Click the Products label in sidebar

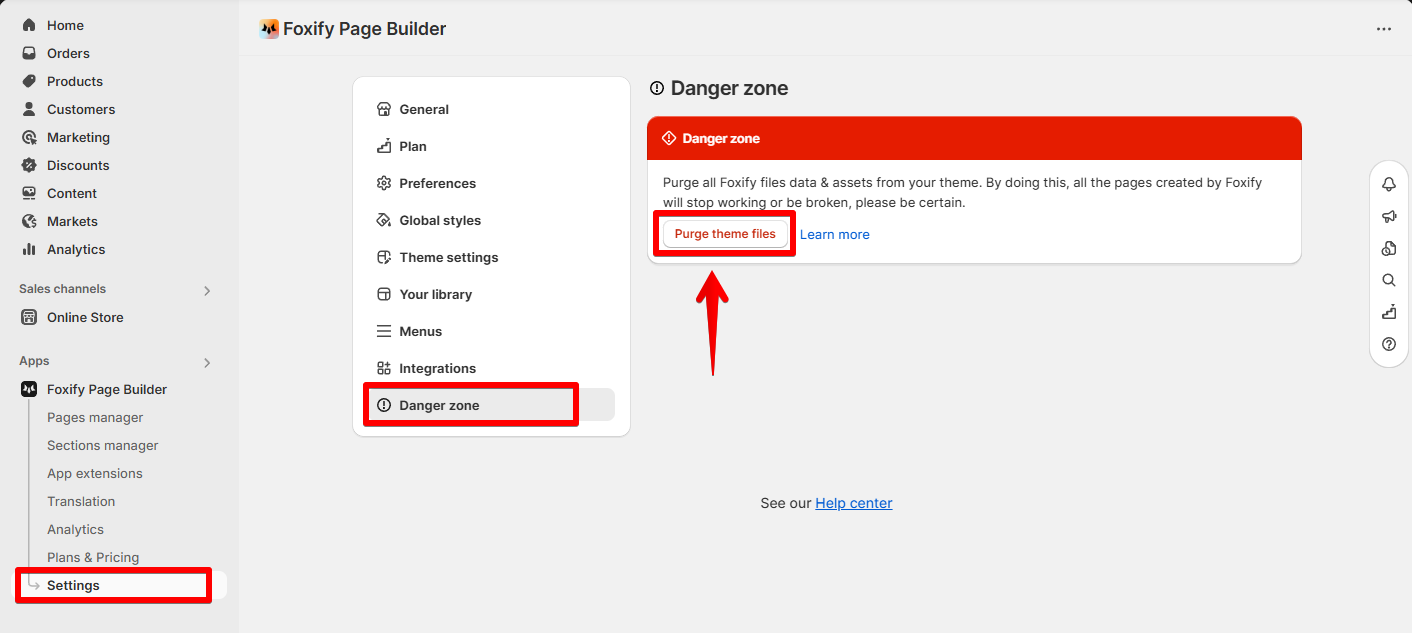[x=75, y=81]
